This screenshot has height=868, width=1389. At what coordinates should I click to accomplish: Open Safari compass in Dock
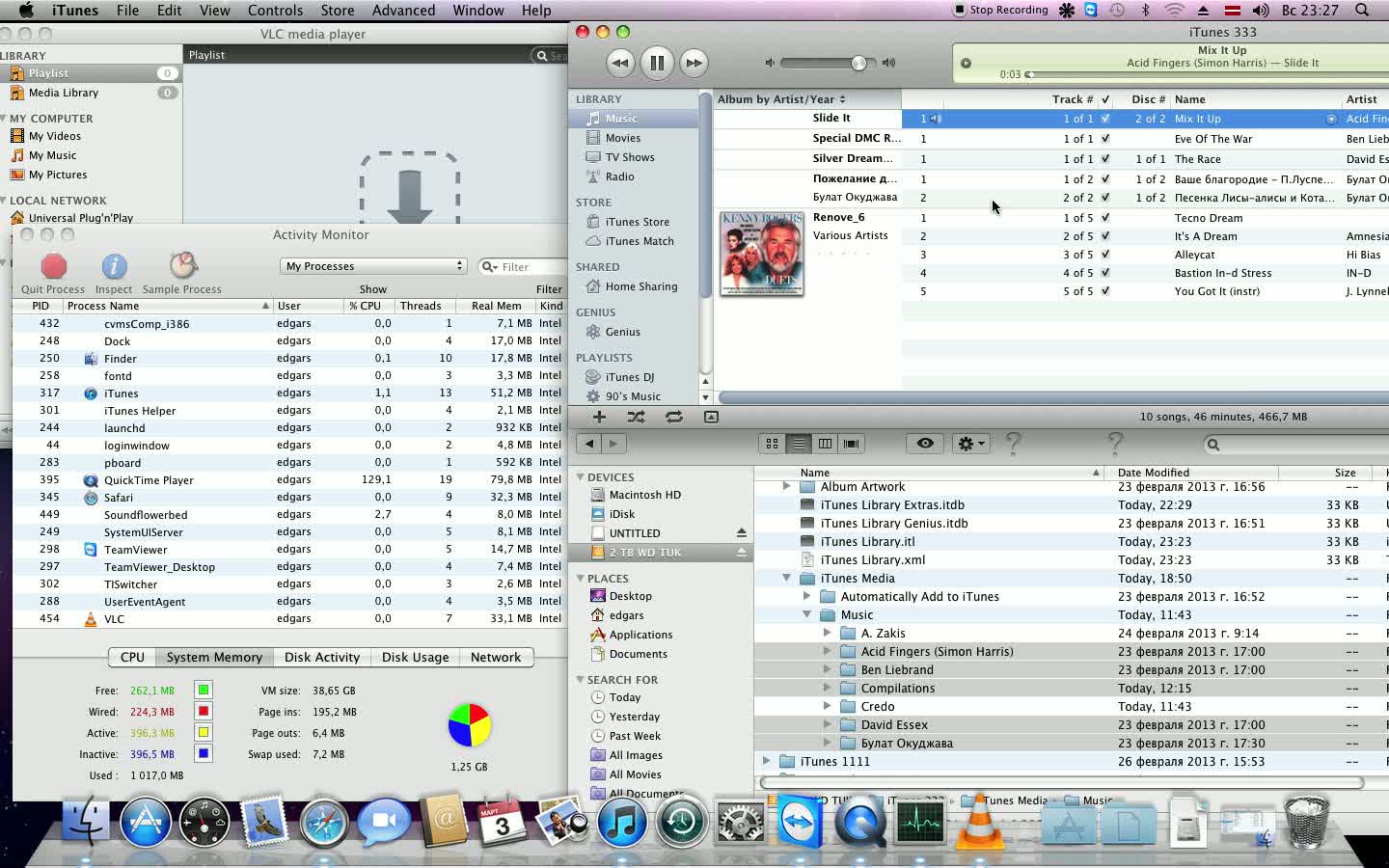click(323, 823)
